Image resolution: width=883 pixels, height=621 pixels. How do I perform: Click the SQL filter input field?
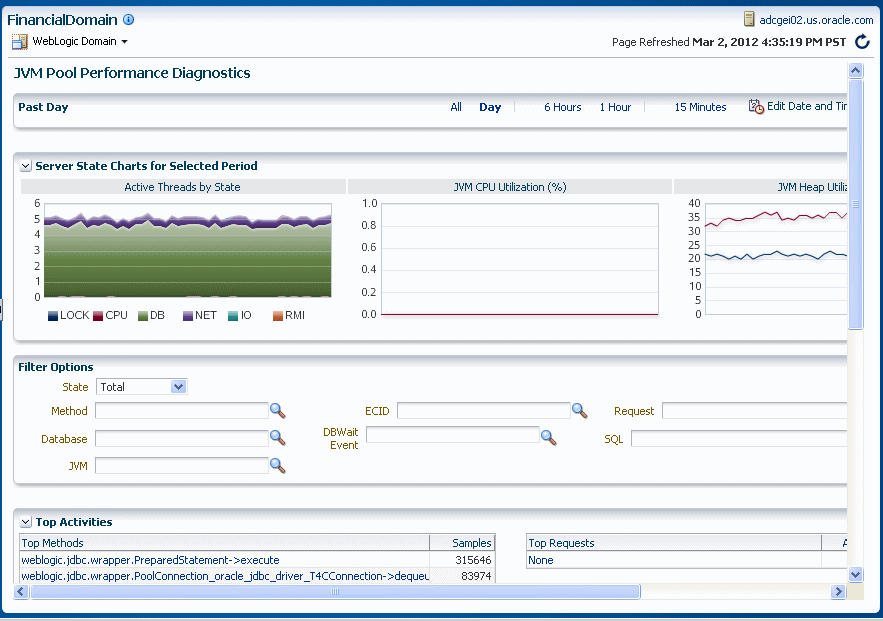point(739,438)
